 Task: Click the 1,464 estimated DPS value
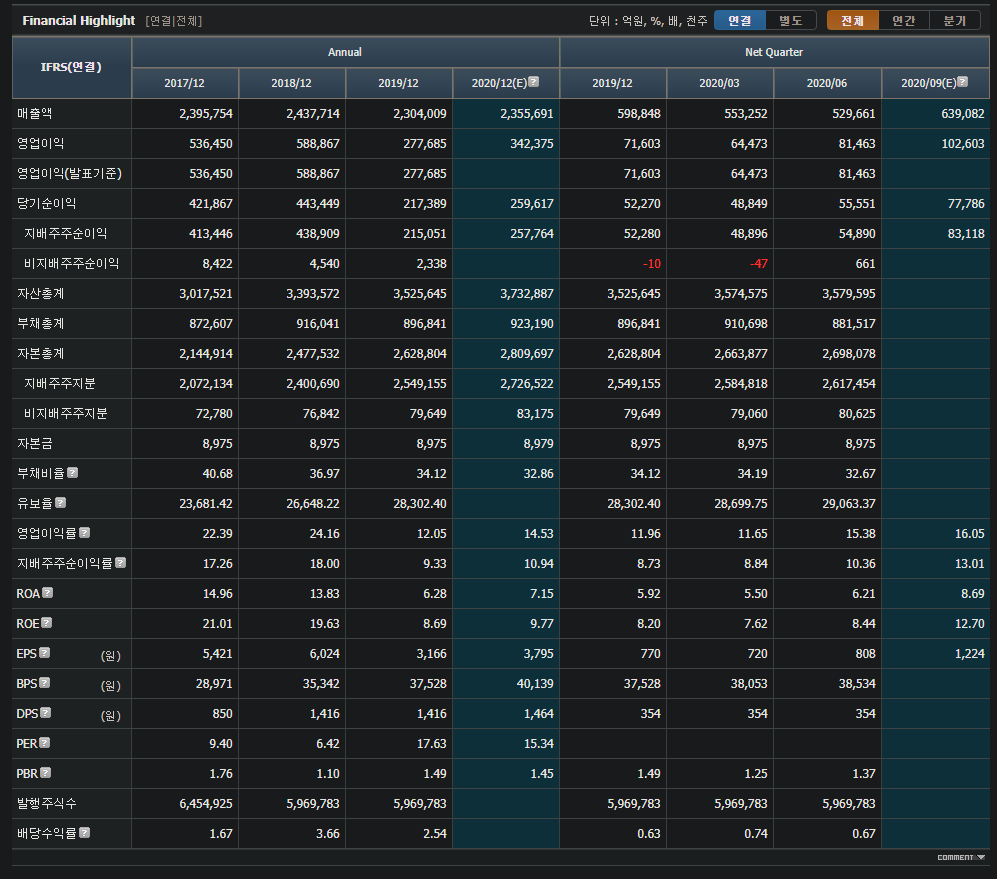coord(539,714)
